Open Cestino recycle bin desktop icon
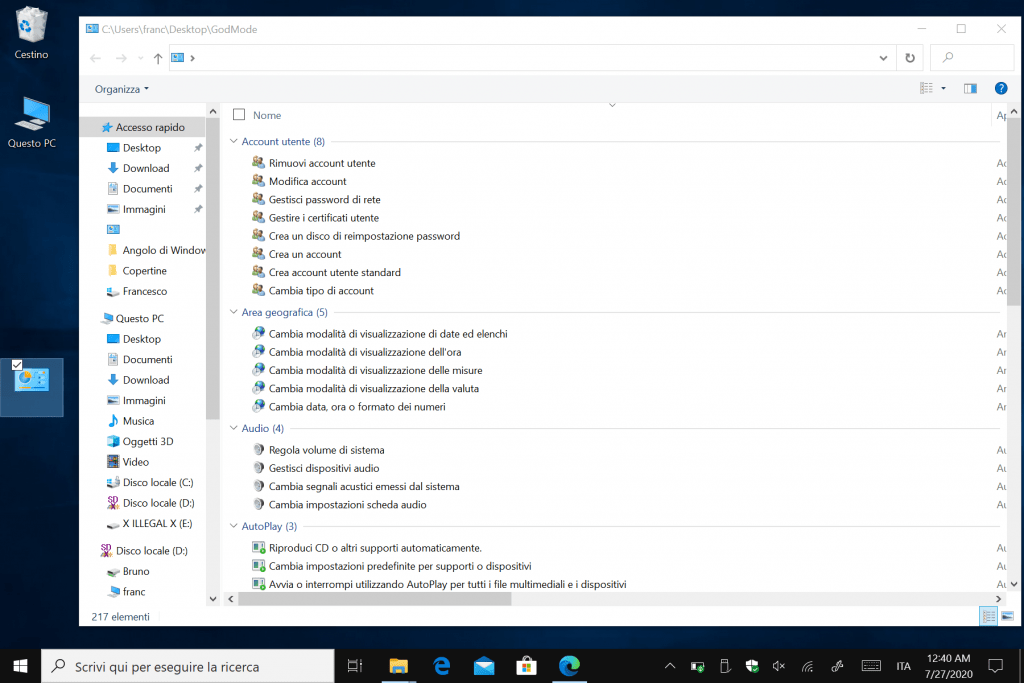Image resolution: width=1024 pixels, height=683 pixels. tap(31, 32)
